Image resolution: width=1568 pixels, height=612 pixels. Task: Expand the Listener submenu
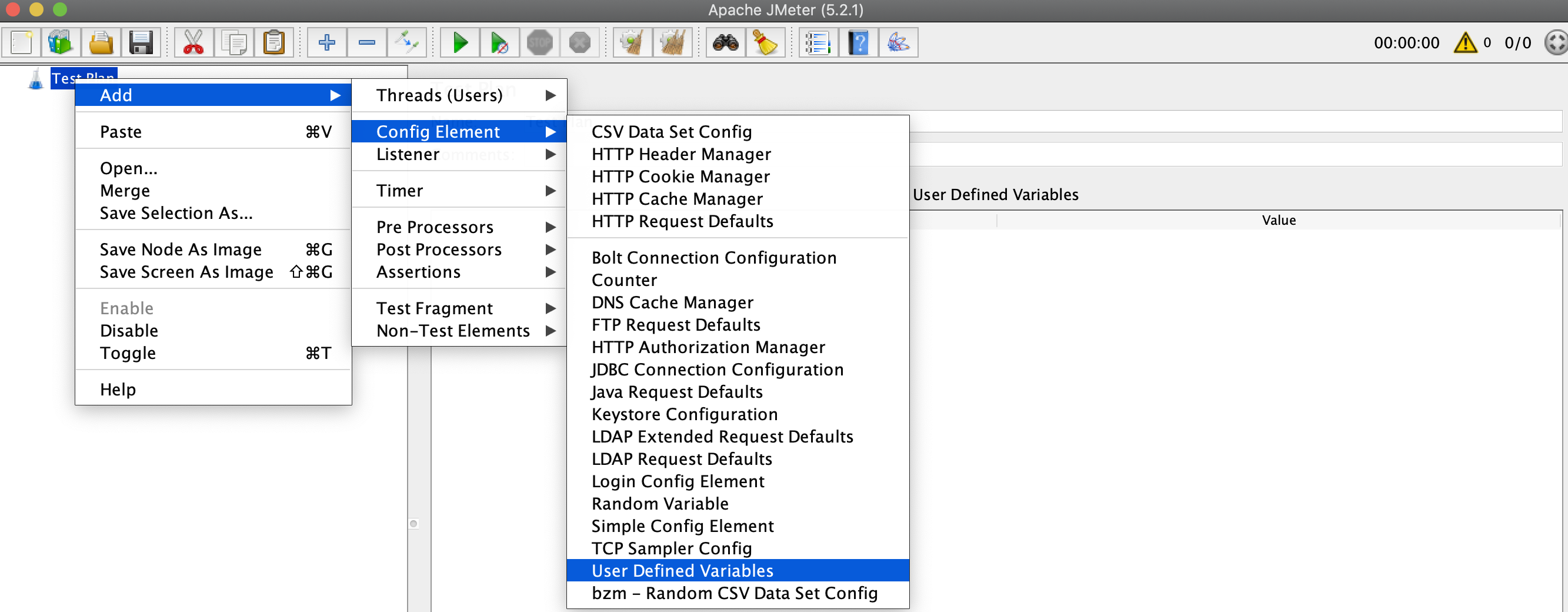coord(459,154)
